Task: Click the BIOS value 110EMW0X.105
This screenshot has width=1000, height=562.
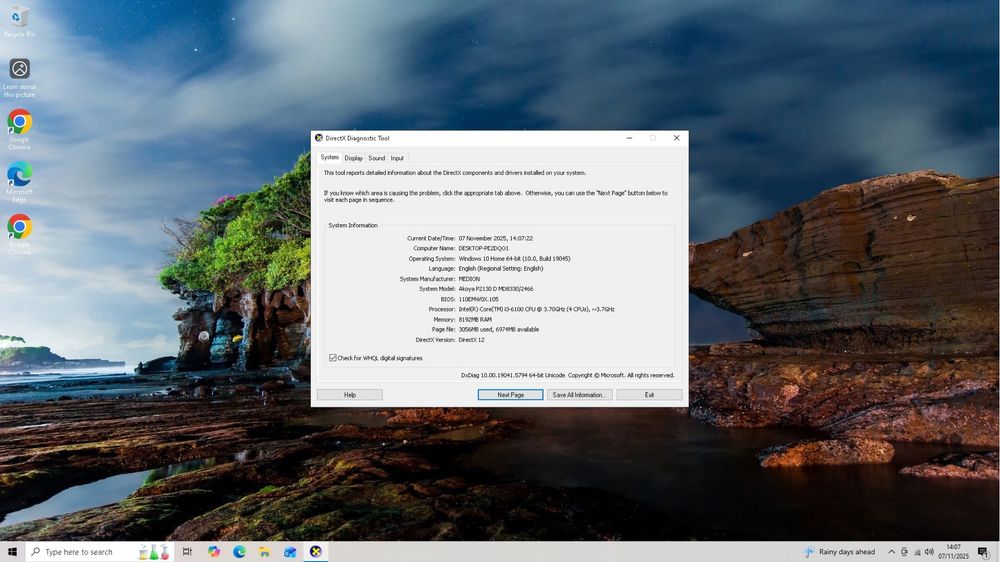Action: [478, 299]
